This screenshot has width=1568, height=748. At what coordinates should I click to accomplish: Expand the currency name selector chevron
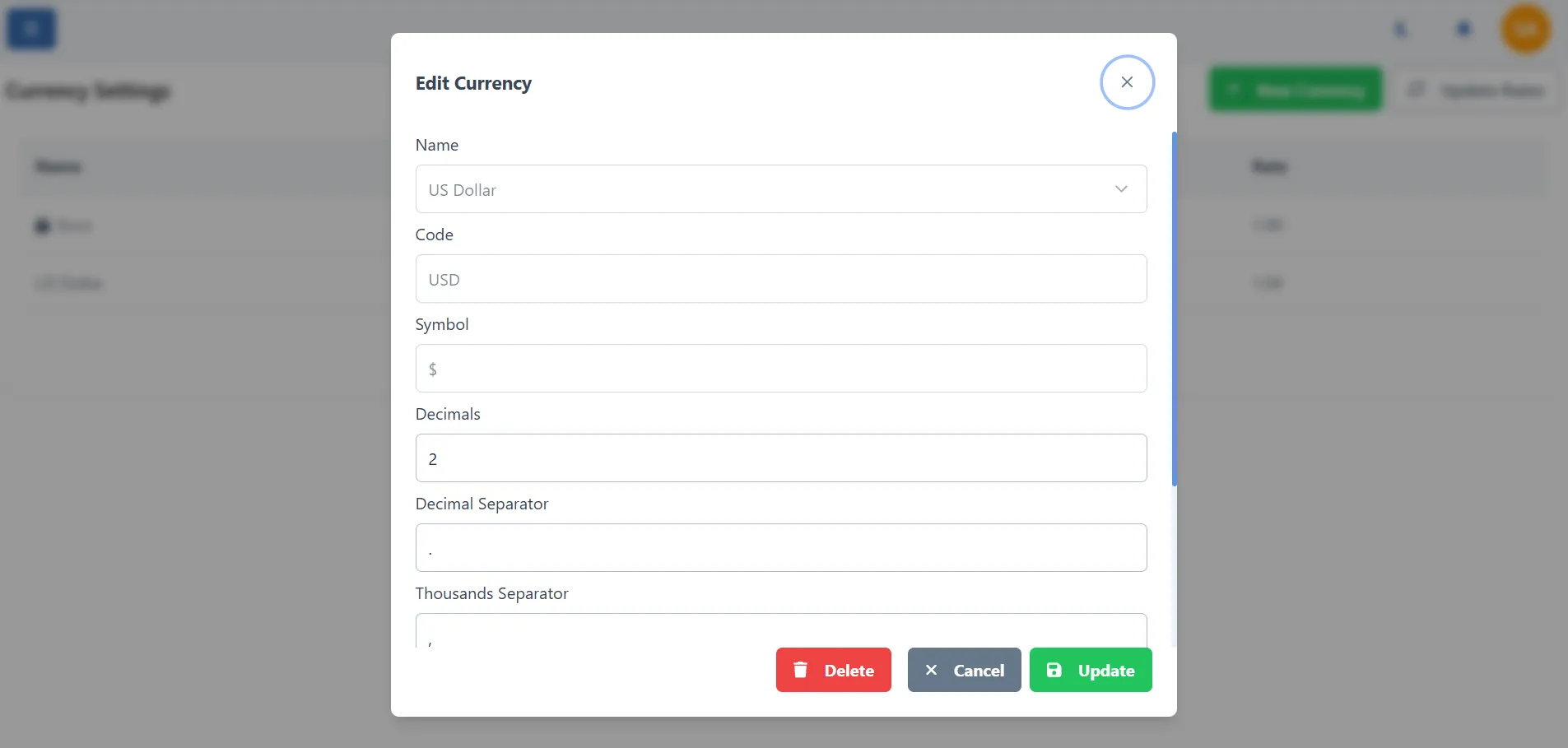(x=1121, y=188)
